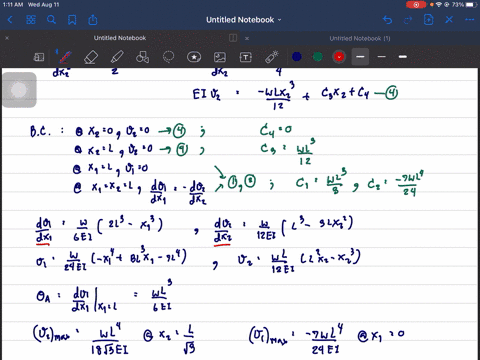Screen dimensions: 480x360
Task: Redo the last action
Action: [x=408, y=20]
